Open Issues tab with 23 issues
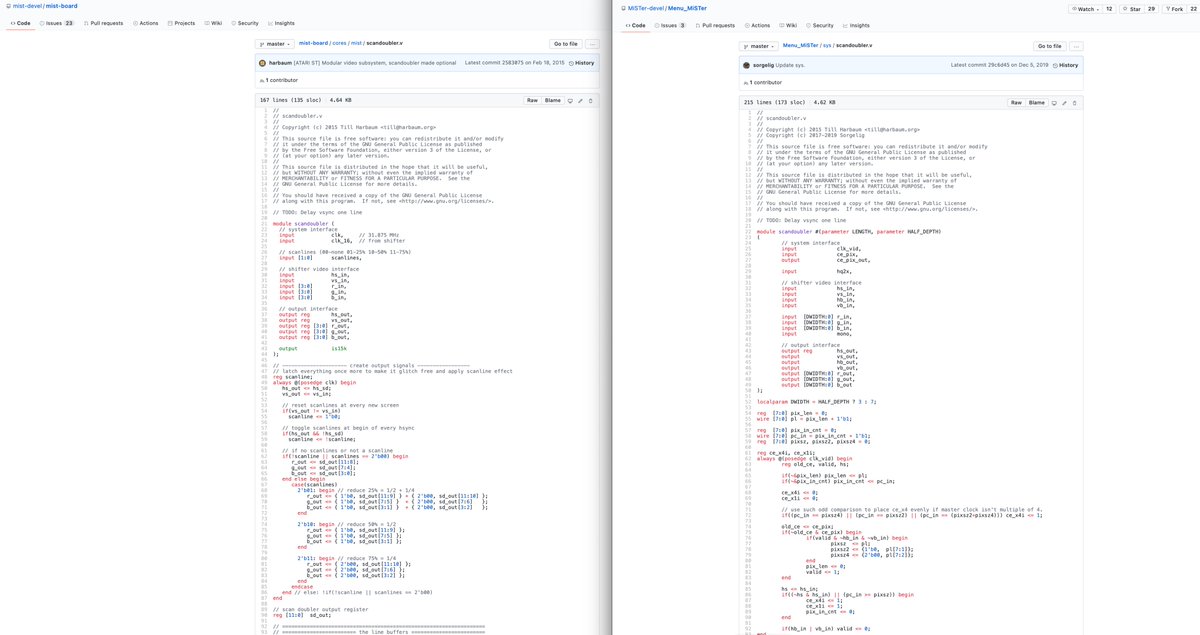The width and height of the screenshot is (1200, 635). tap(56, 22)
